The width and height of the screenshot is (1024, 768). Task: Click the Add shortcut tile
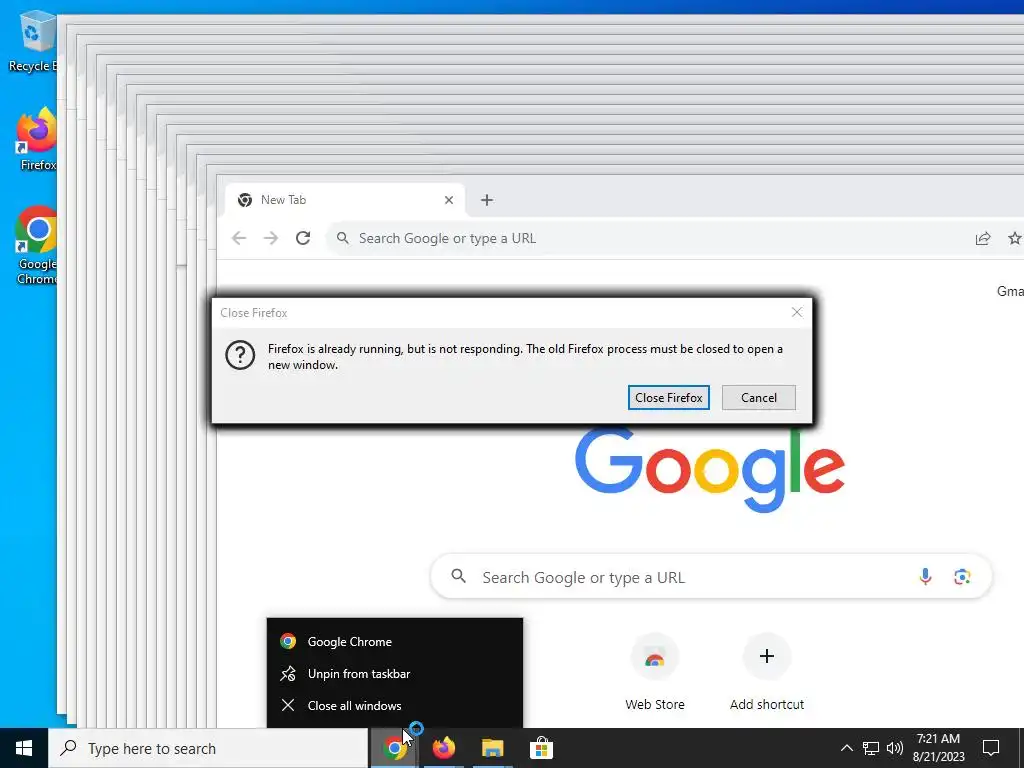[x=767, y=673]
